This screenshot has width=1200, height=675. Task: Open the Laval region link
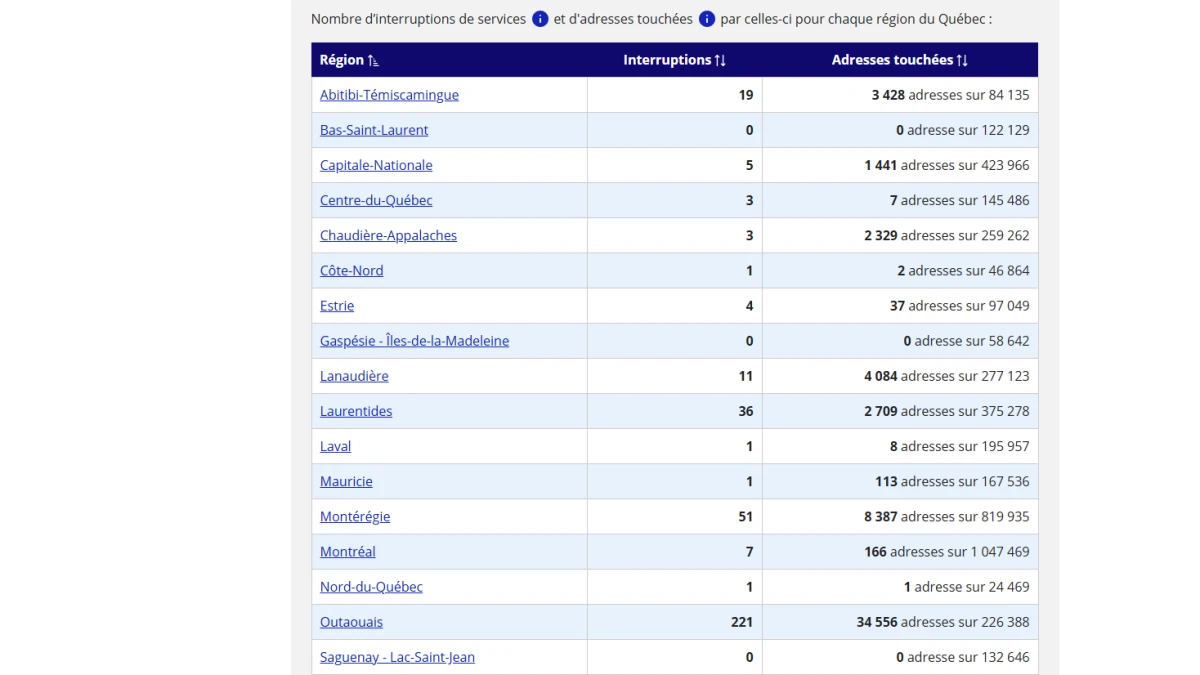tap(335, 446)
